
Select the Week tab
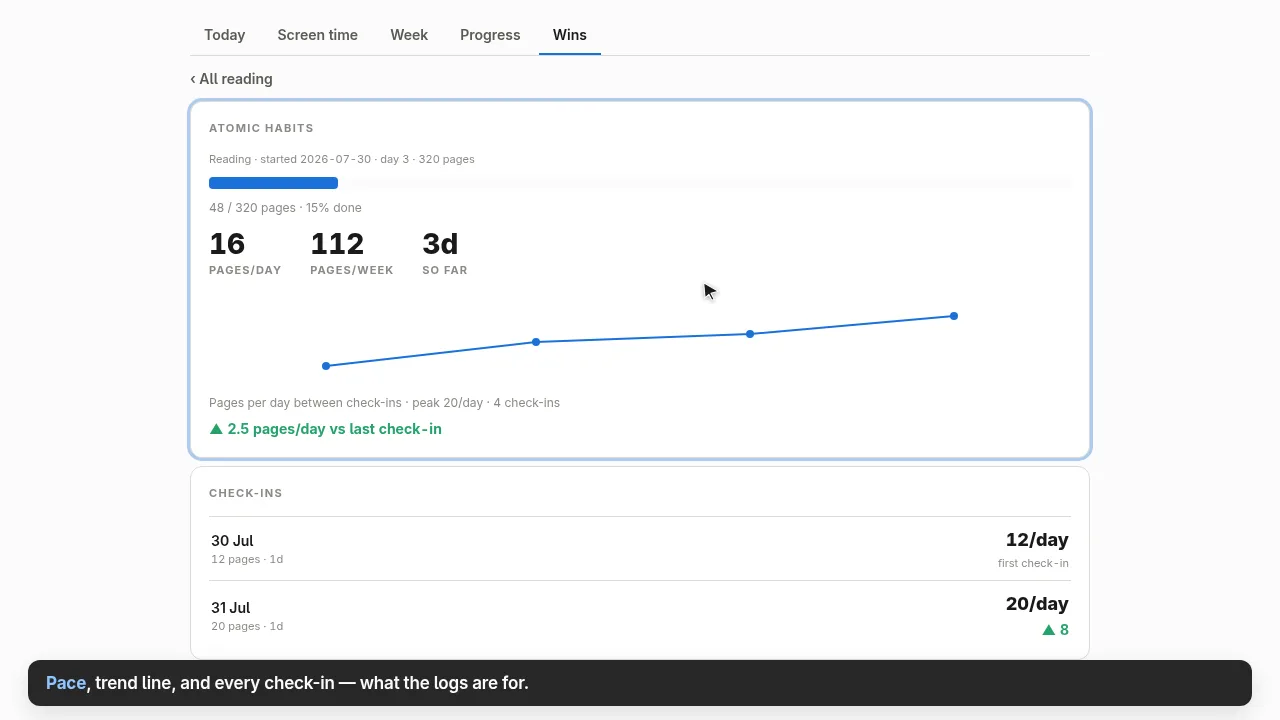(409, 35)
